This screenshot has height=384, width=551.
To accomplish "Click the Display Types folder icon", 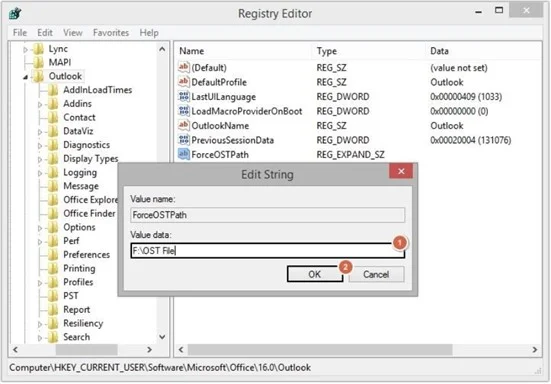I will (53, 159).
